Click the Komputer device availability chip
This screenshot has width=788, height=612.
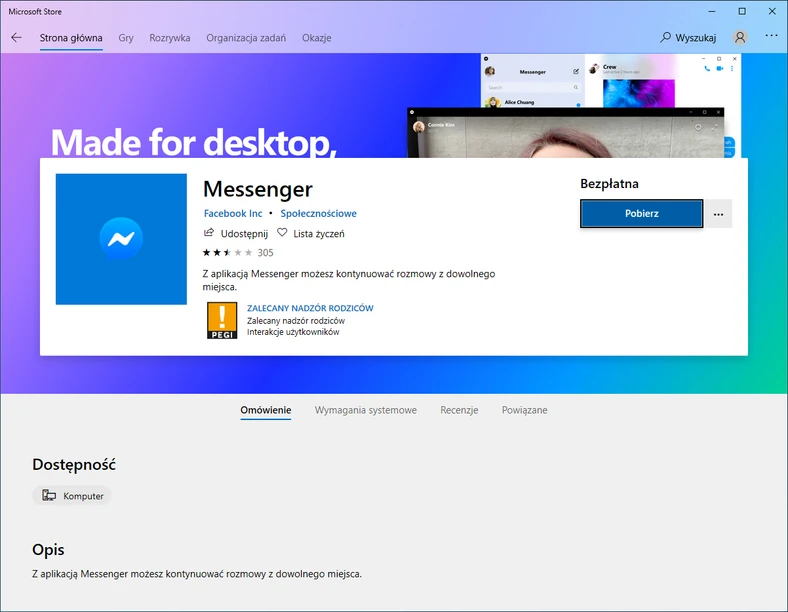(x=72, y=496)
